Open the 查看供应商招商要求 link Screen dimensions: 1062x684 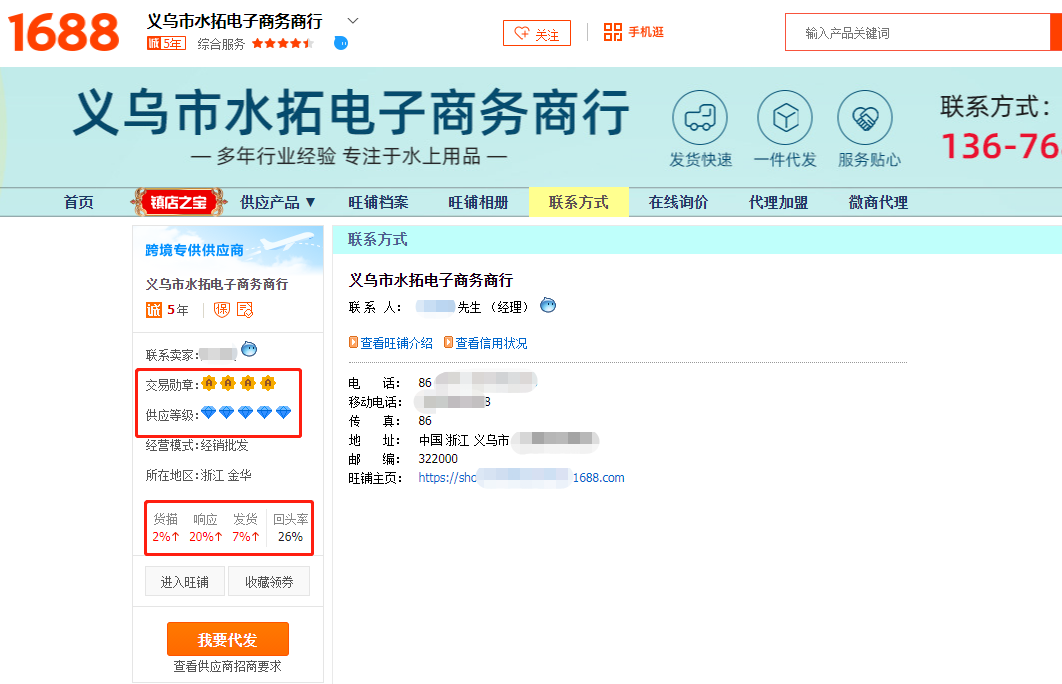[x=228, y=666]
